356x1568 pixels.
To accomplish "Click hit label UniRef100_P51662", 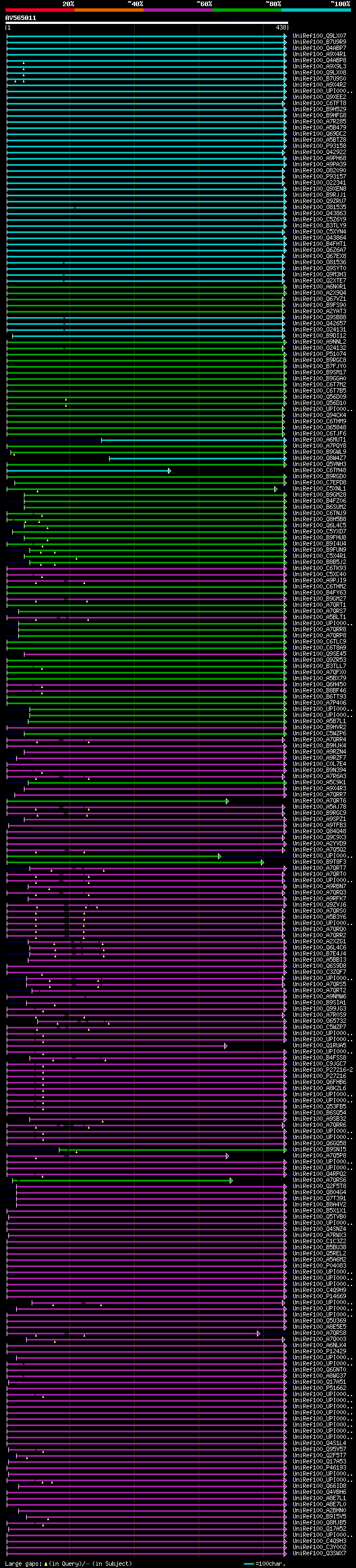I will 319,1388.
